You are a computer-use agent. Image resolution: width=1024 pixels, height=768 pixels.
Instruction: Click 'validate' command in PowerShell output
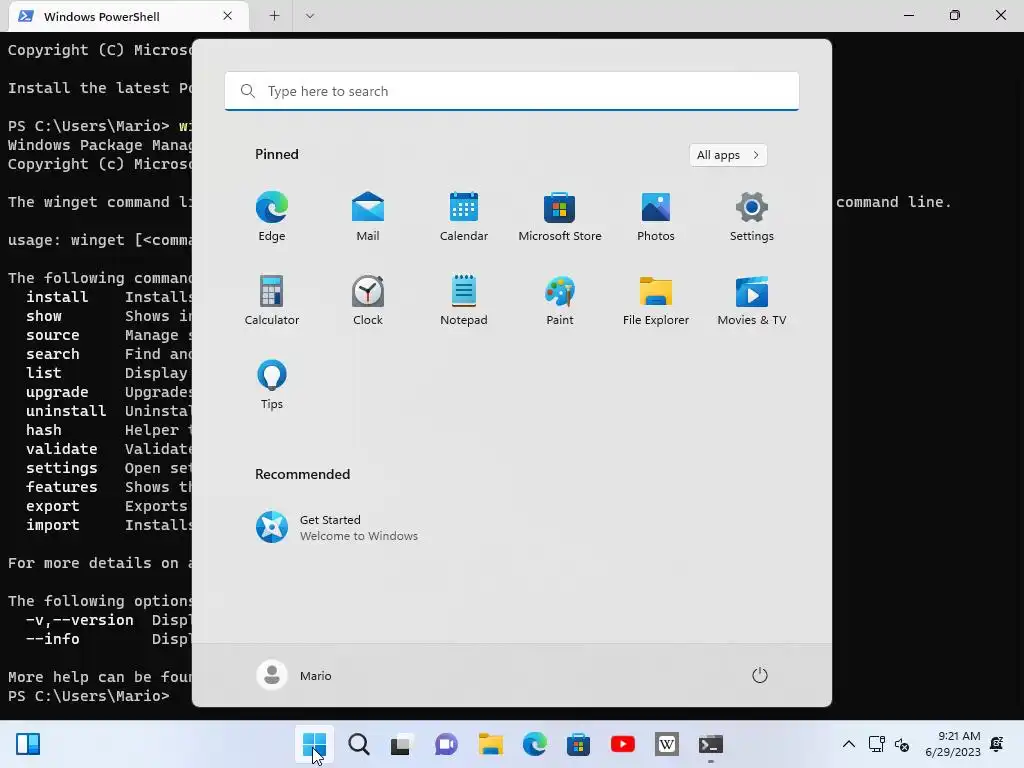click(x=61, y=449)
